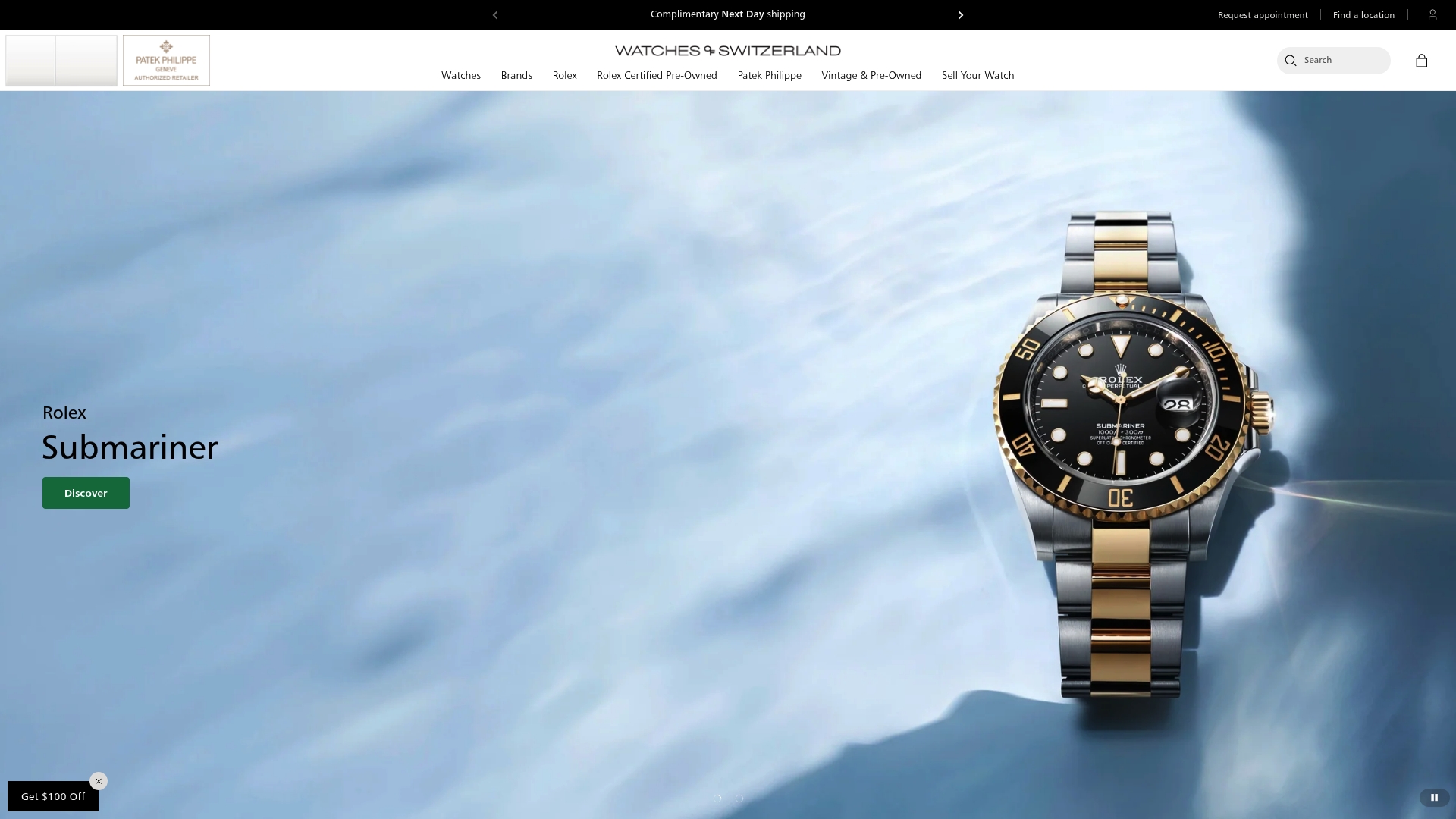Screen dimensions: 1456x819
Task: Click inside the Search field
Action: point(1342,61)
